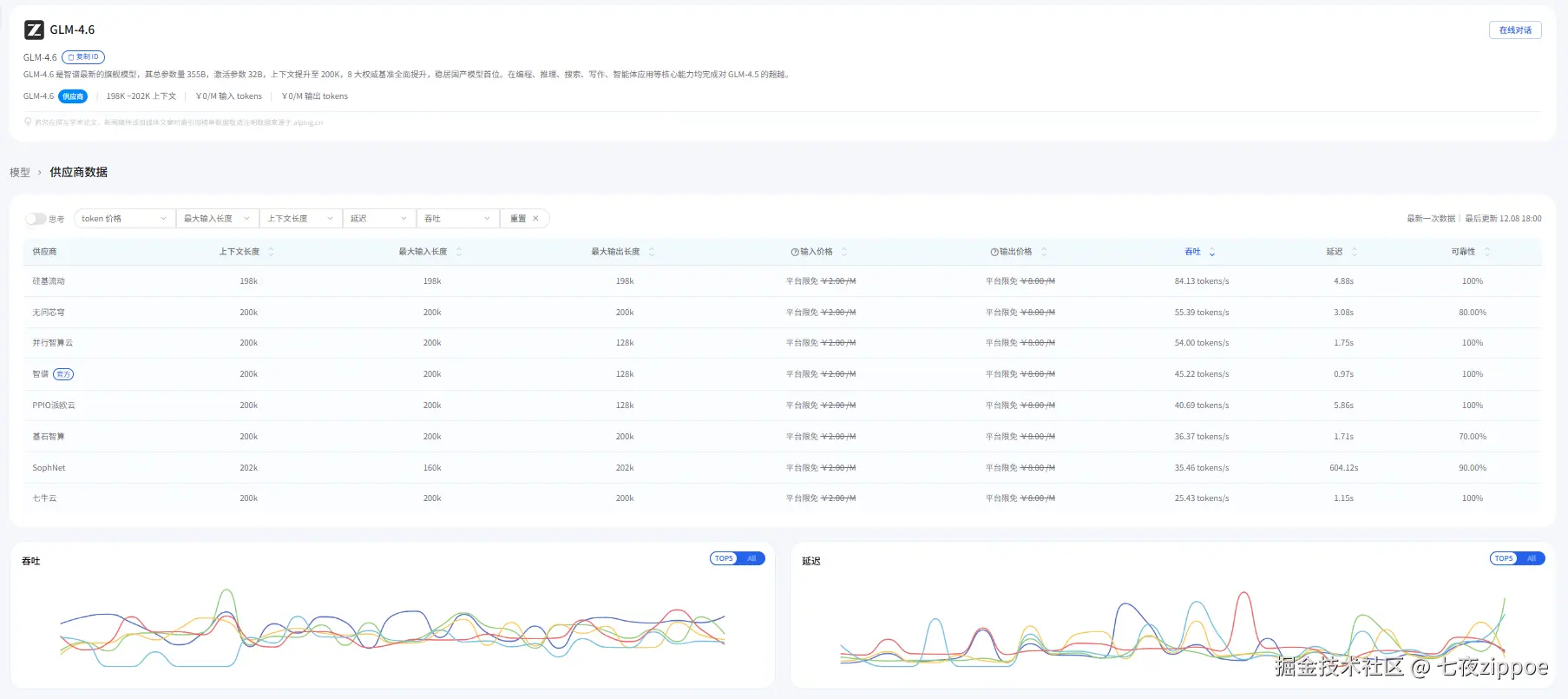Click the 160k max input cell for SophNet
This screenshot has width=1568, height=699.
[x=432, y=468]
